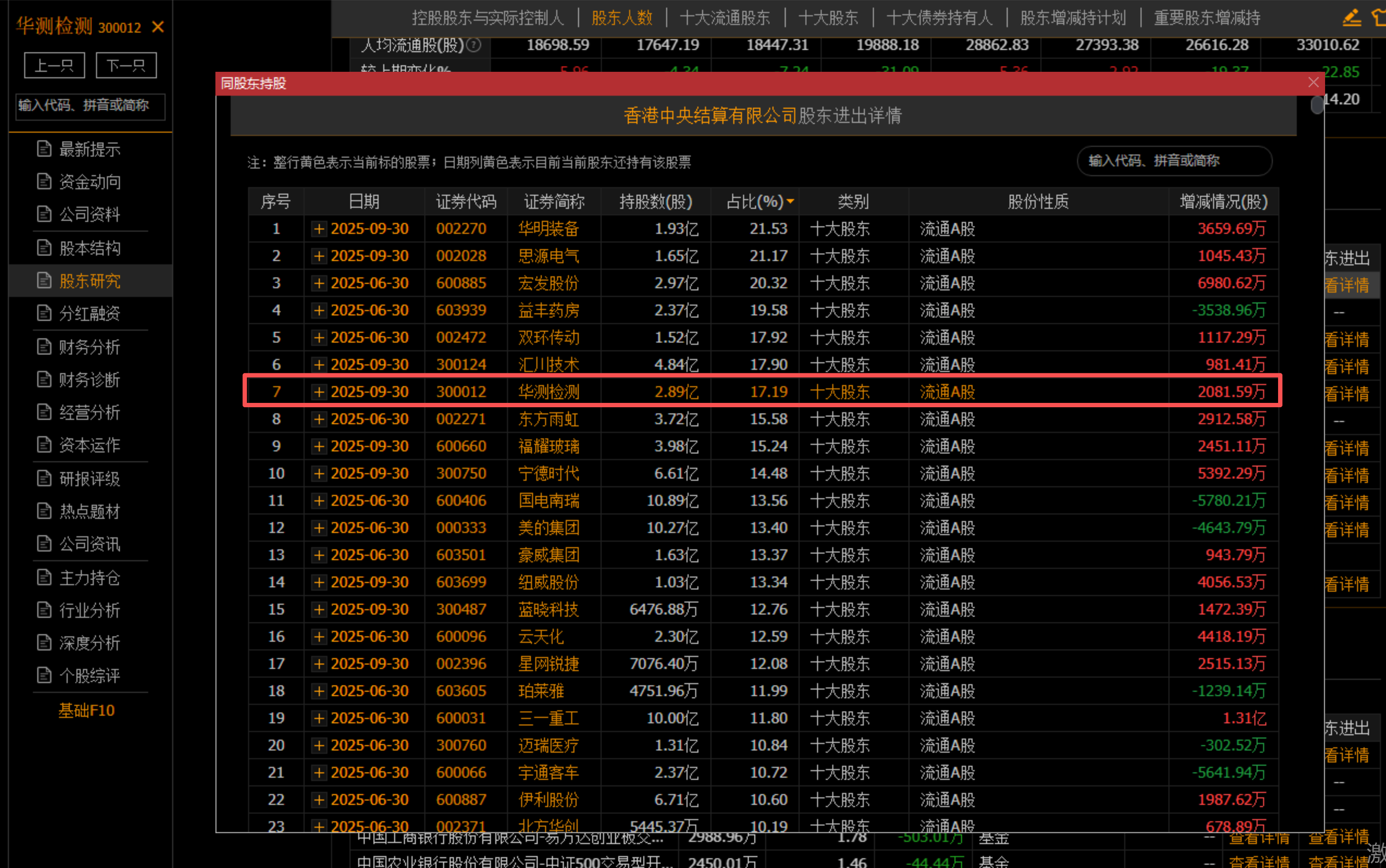The height and width of the screenshot is (868, 1386).
Task: Click the help icon beside 人均流通股
Action: click(473, 45)
